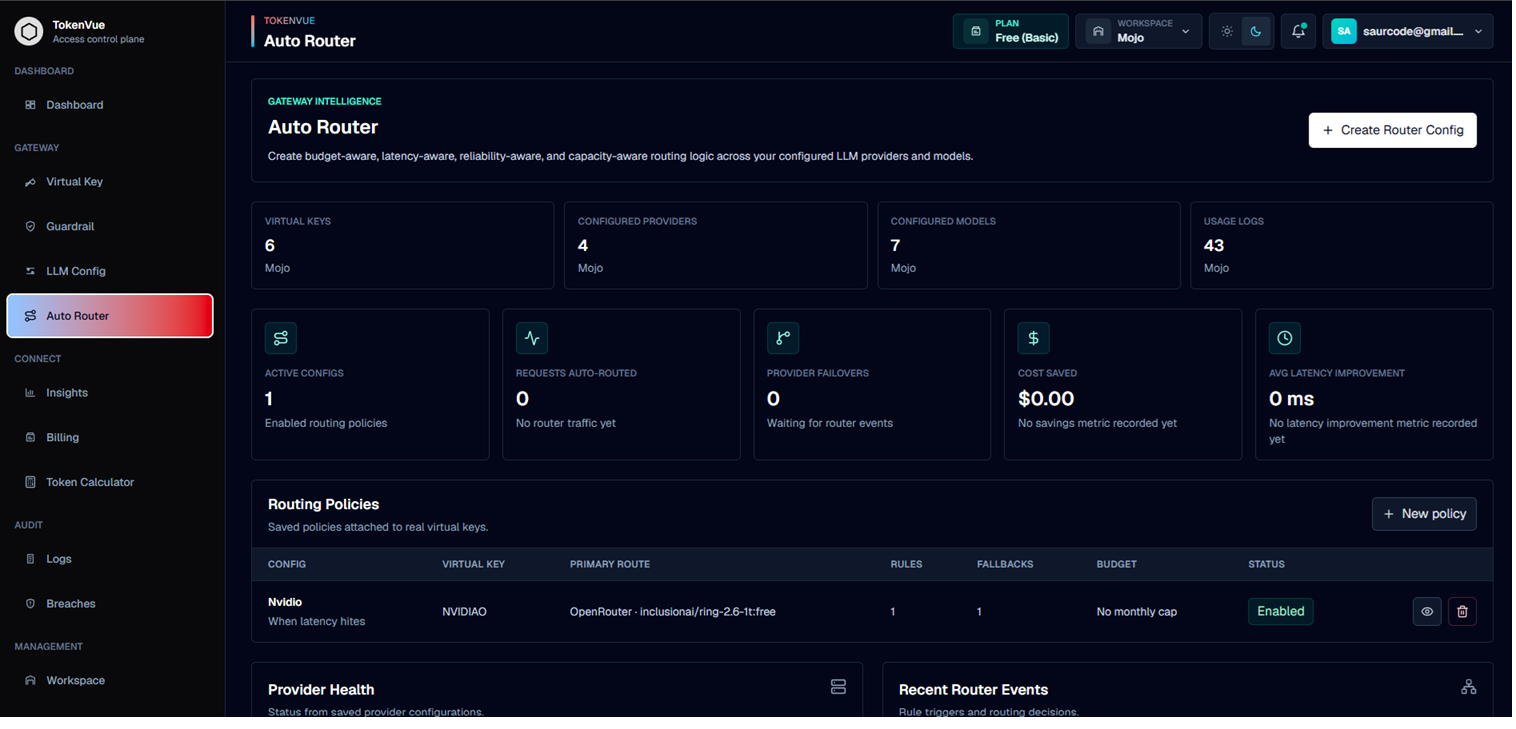Screen dimensions: 1516x729
Task: Click the Plan Free (Basic) badge
Action: coord(1010,31)
